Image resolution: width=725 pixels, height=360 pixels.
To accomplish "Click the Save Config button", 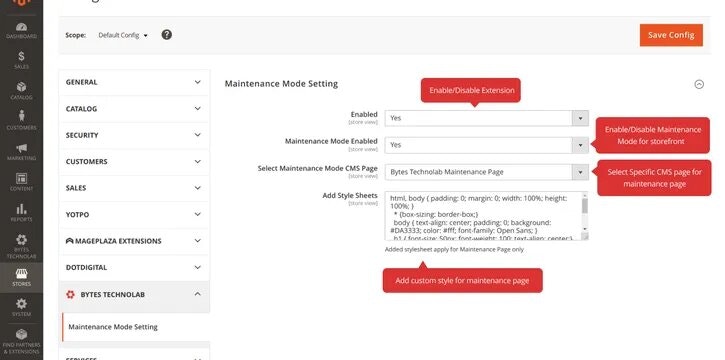I will pyautogui.click(x=671, y=35).
